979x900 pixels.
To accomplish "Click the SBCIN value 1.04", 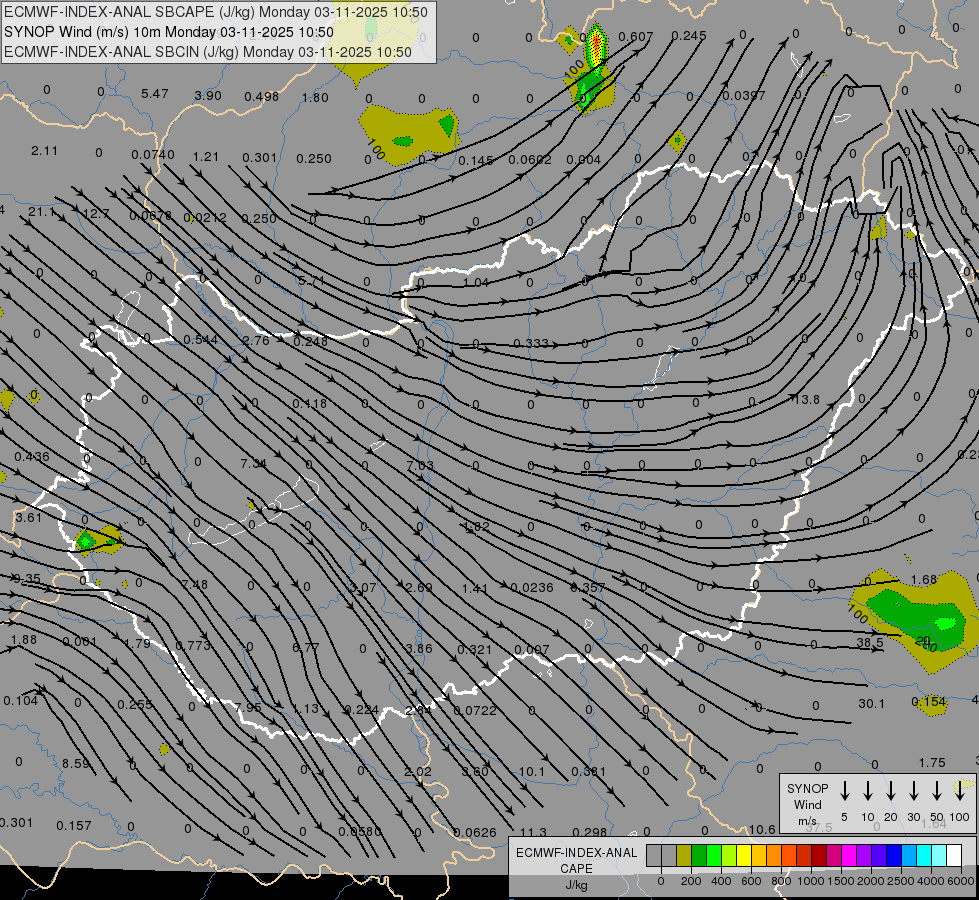I will coord(476,282).
